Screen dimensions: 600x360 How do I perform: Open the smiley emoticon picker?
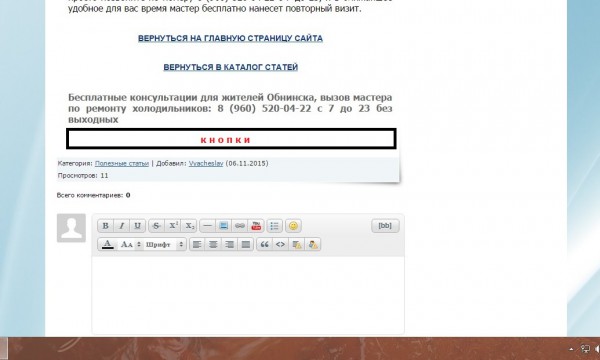pos(293,226)
